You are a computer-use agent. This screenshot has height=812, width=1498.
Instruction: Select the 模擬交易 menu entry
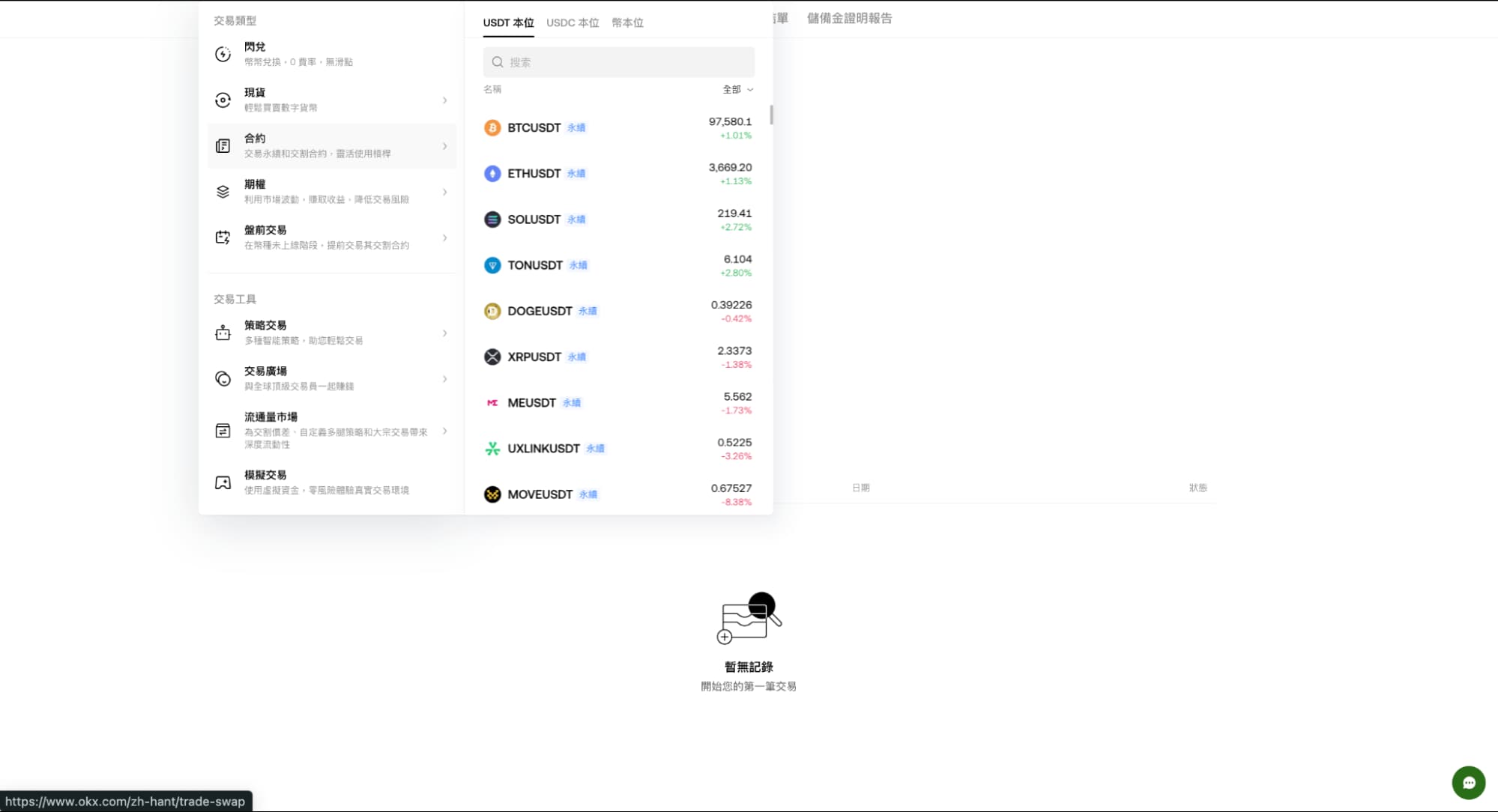coord(332,482)
